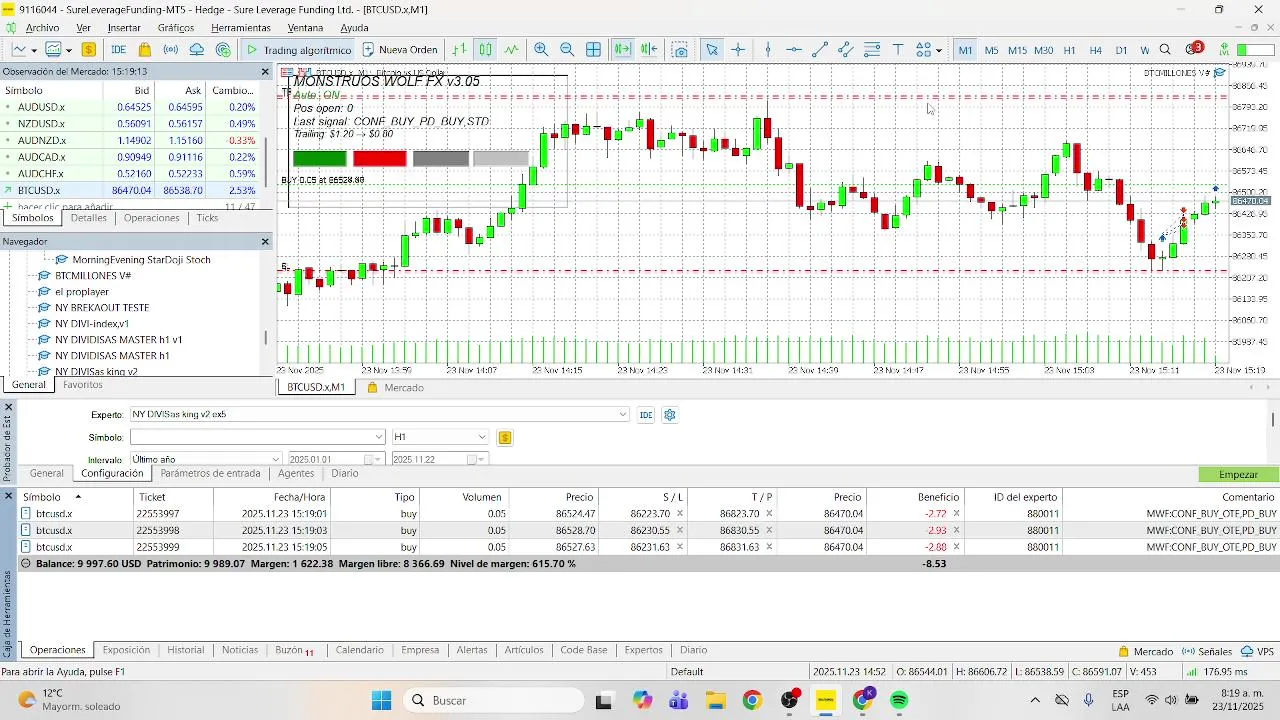Viewport: 1280px width, 720px height.
Task: Select the crosshair tool
Action: [x=738, y=50]
